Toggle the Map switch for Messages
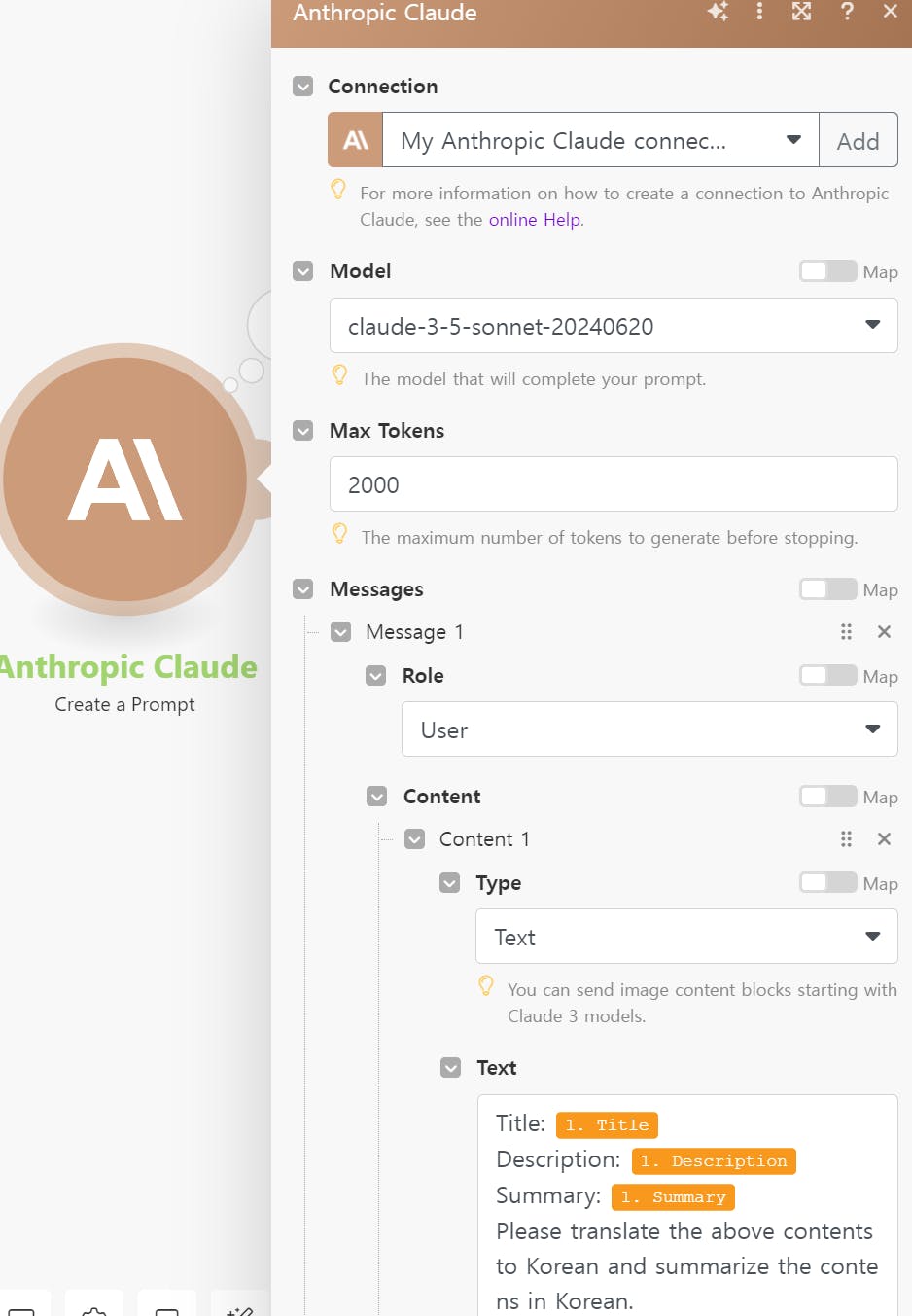The height and width of the screenshot is (1316, 912). coord(828,589)
